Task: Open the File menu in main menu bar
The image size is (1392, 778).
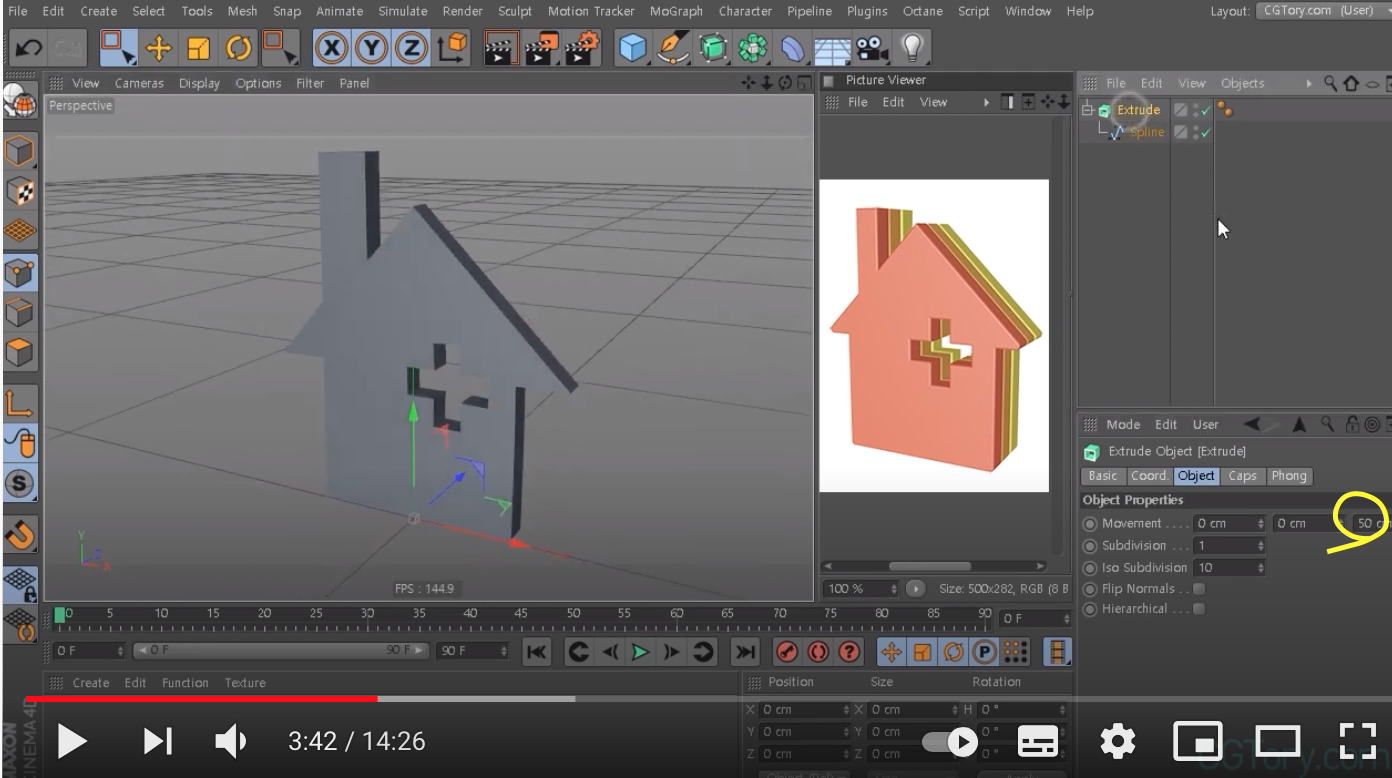Action: 18,11
